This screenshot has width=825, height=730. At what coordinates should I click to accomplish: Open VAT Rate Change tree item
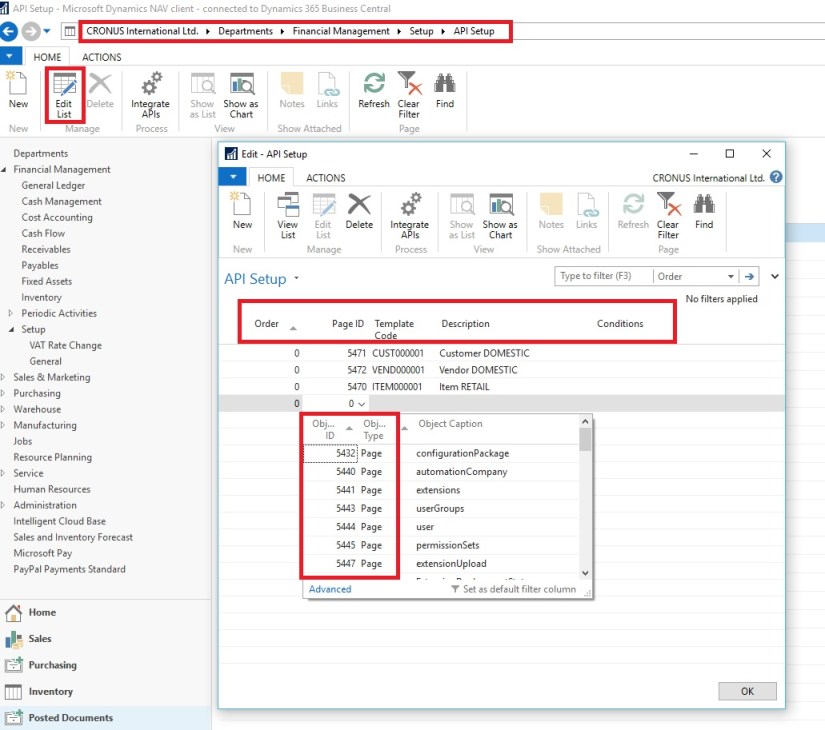click(65, 345)
